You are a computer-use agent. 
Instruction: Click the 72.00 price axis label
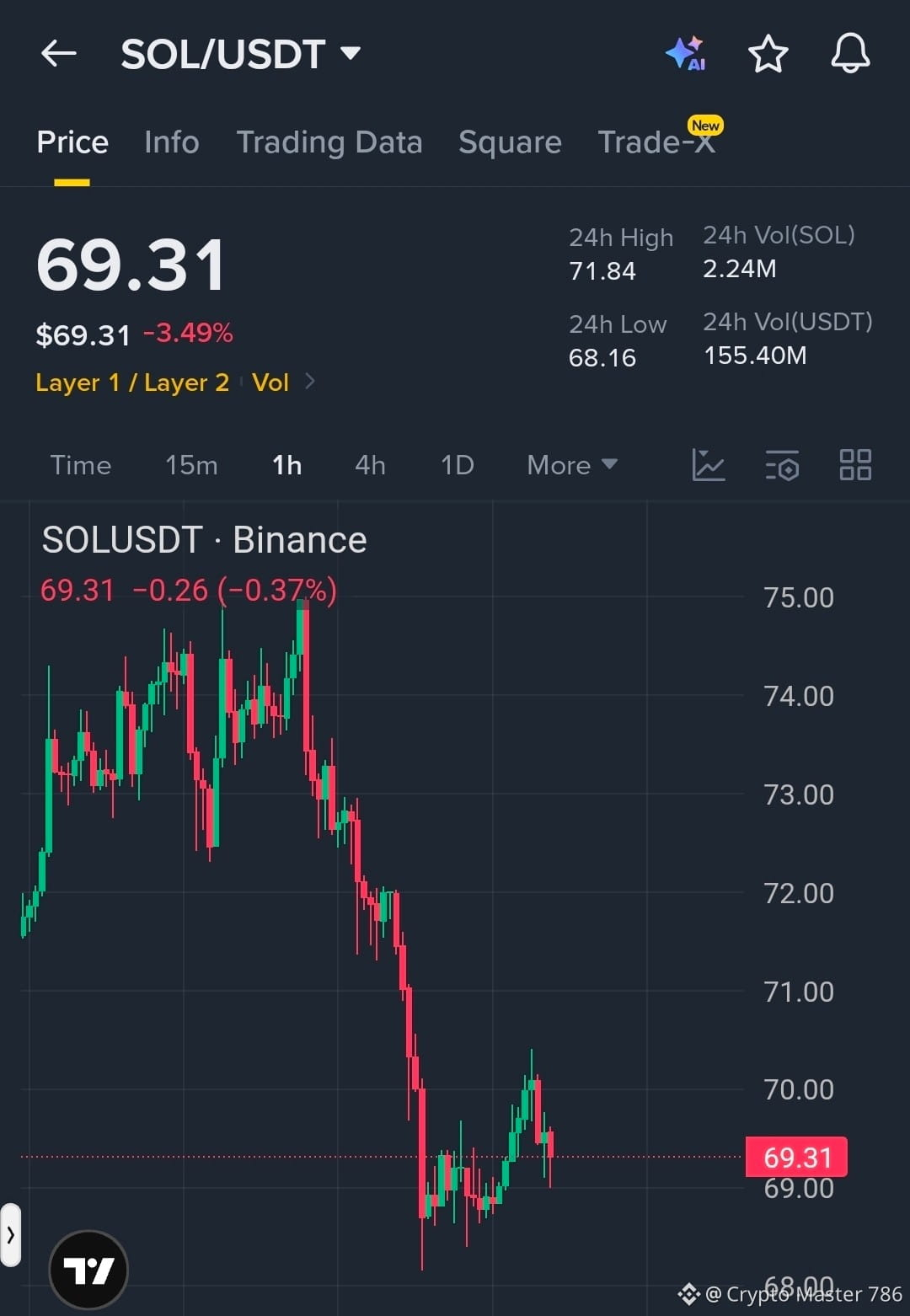point(799,893)
